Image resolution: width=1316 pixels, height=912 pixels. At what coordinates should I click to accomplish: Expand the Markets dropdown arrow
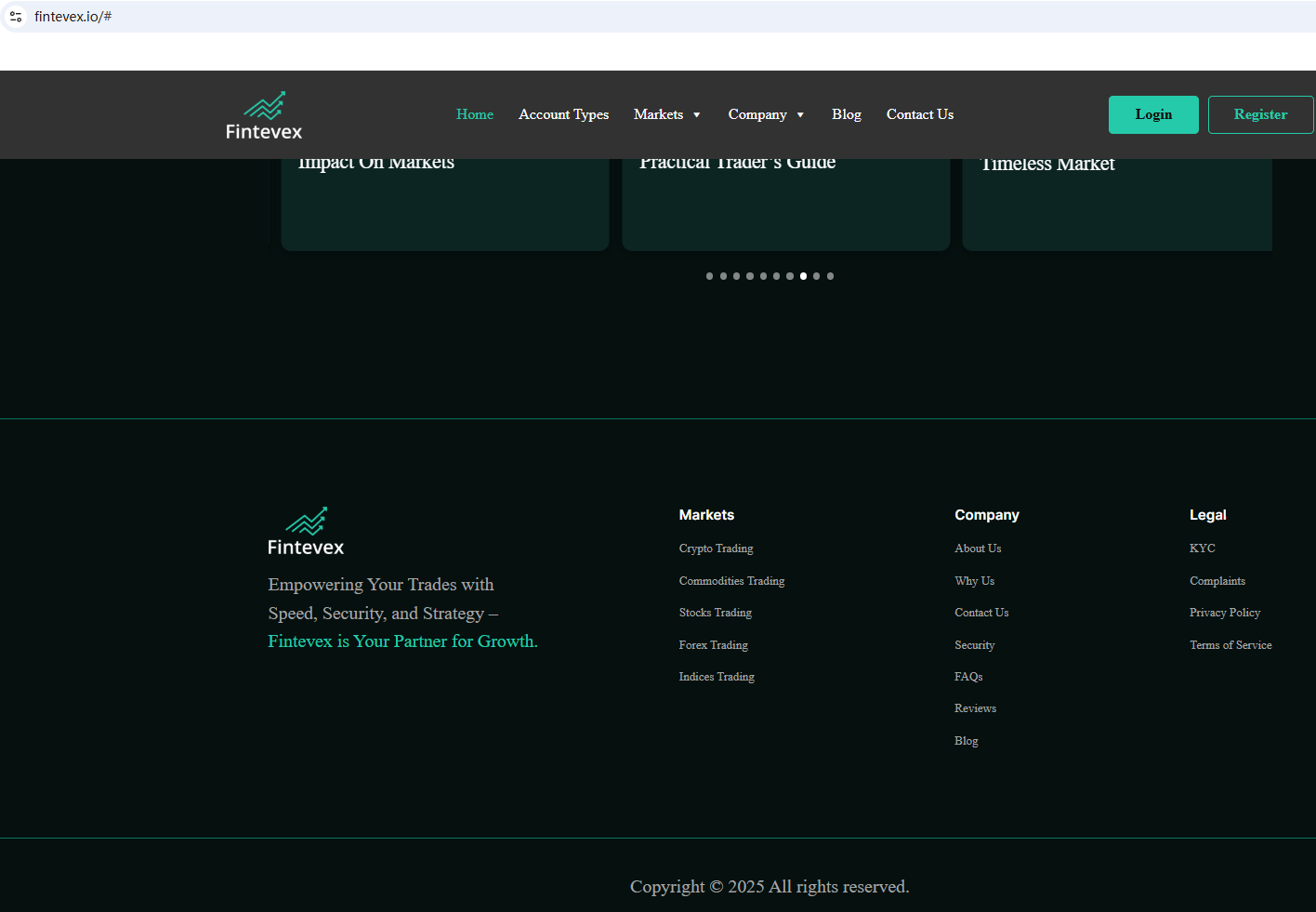pyautogui.click(x=697, y=115)
